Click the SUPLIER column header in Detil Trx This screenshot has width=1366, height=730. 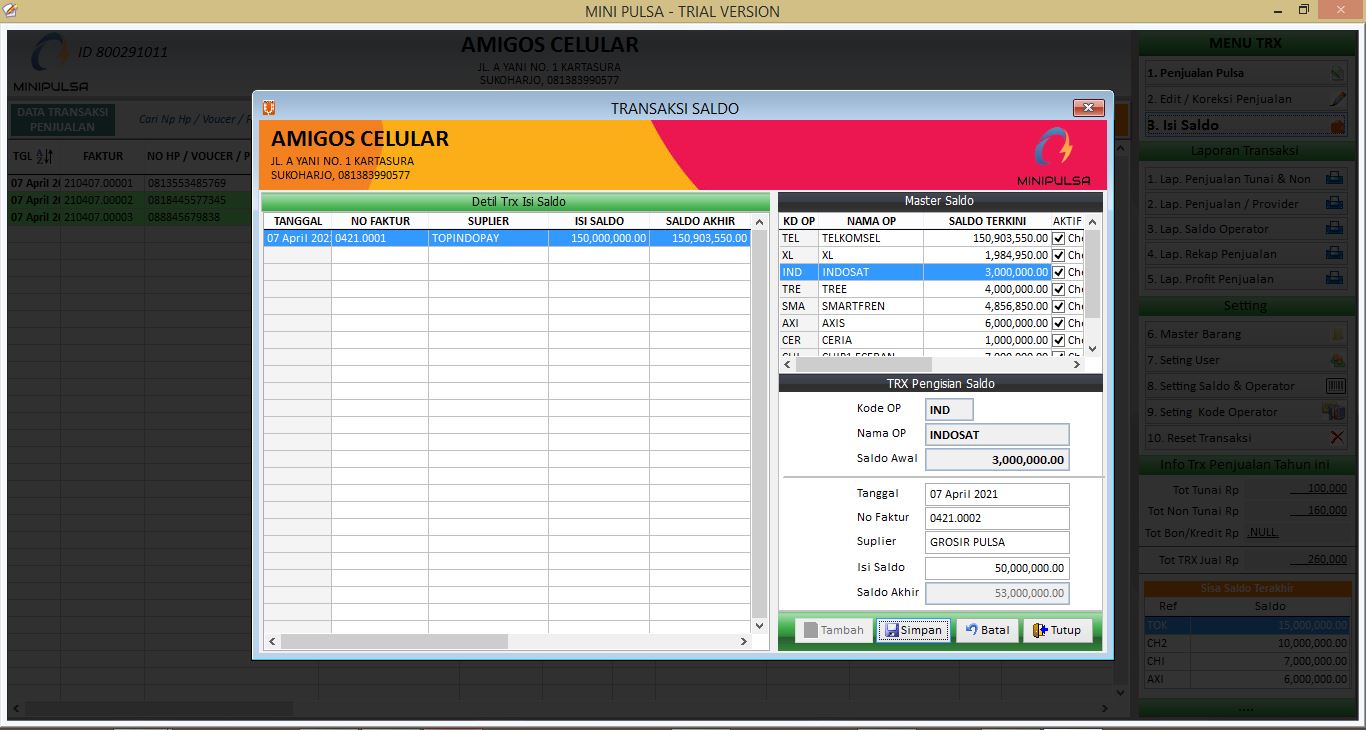tap(488, 221)
